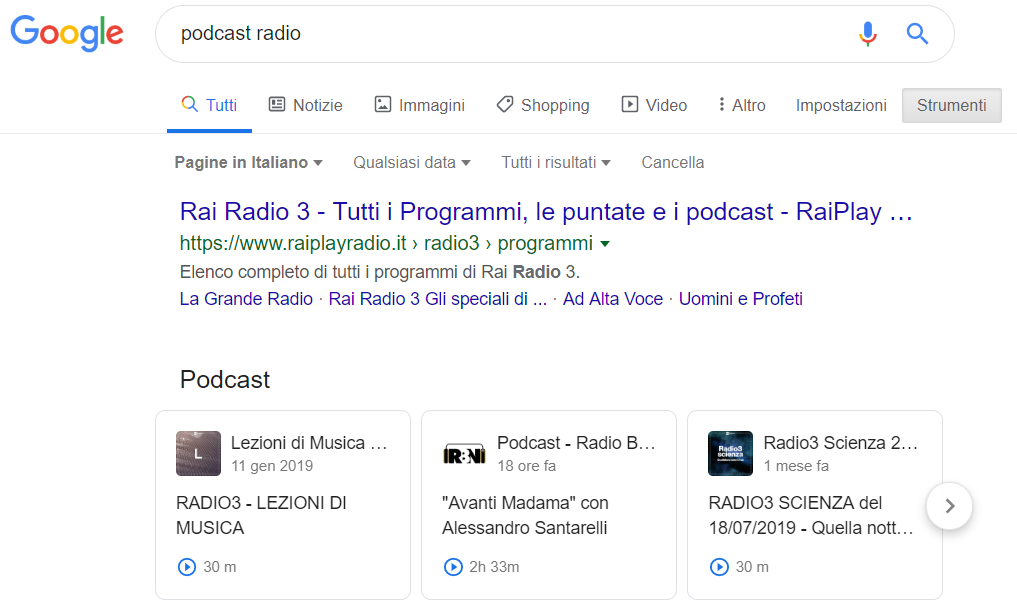Switch to the Notizie tab
The image size is (1017, 616).
(x=305, y=105)
